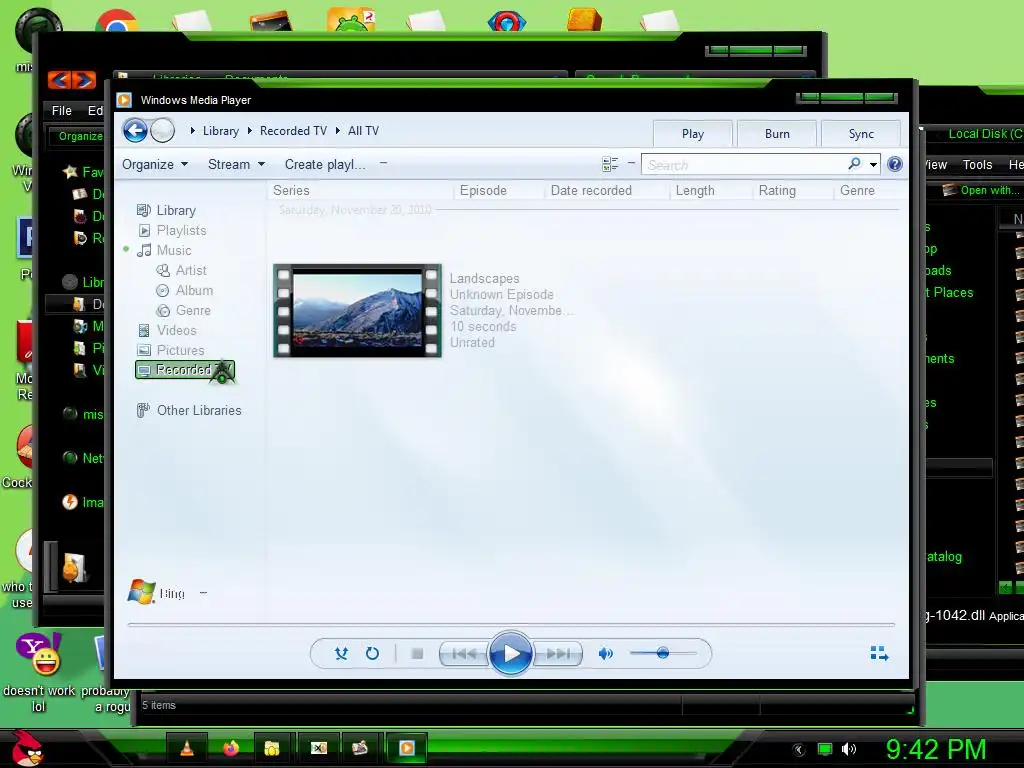Open the Stream dropdown menu
Image resolution: width=1024 pixels, height=768 pixels.
click(236, 165)
